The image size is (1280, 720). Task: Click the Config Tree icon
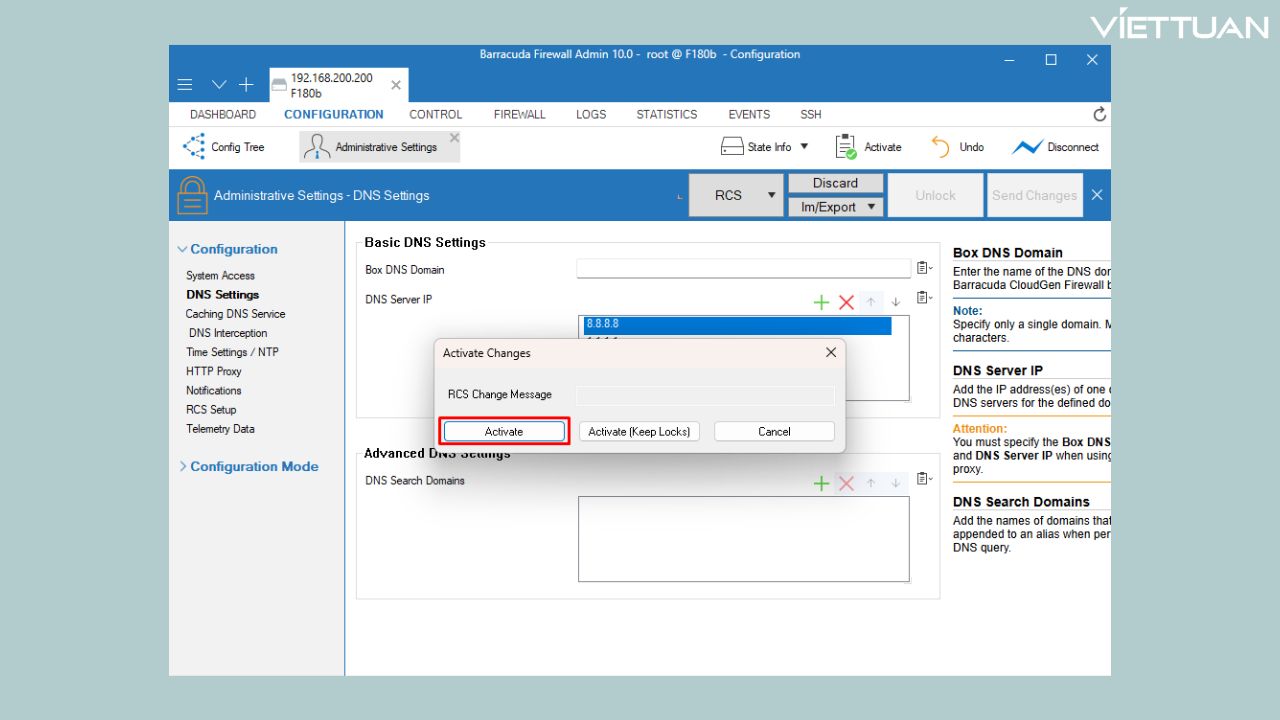(x=194, y=147)
